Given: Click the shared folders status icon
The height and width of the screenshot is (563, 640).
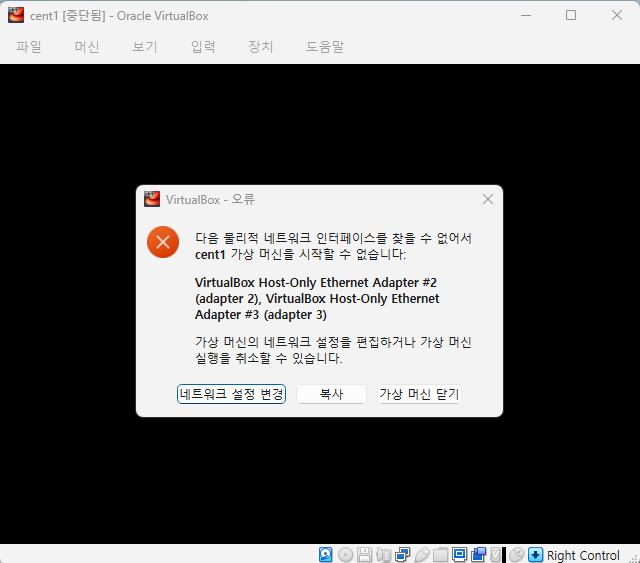Looking at the screenshot, I should 440,555.
